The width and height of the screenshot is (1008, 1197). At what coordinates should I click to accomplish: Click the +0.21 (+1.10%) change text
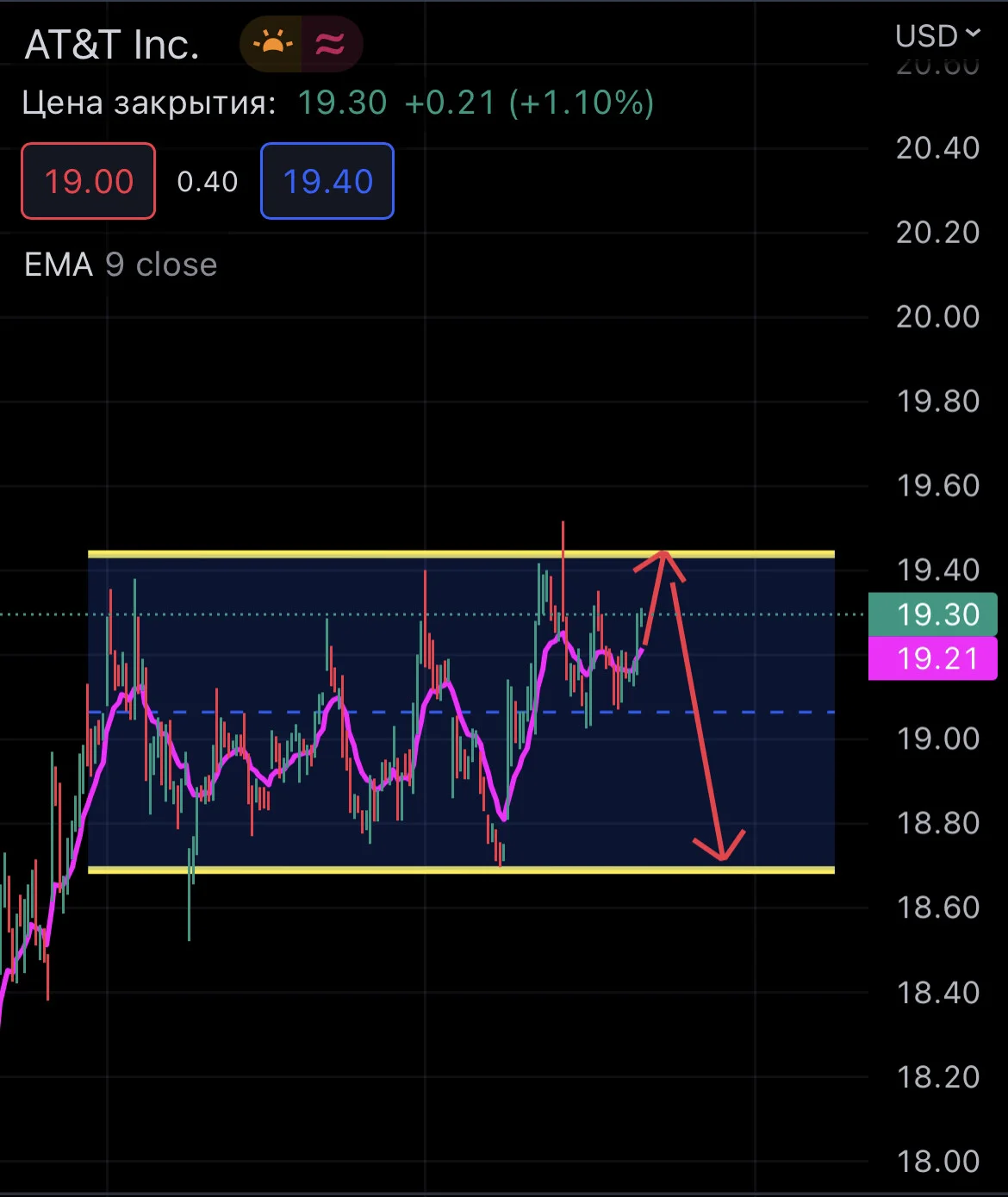(x=529, y=103)
